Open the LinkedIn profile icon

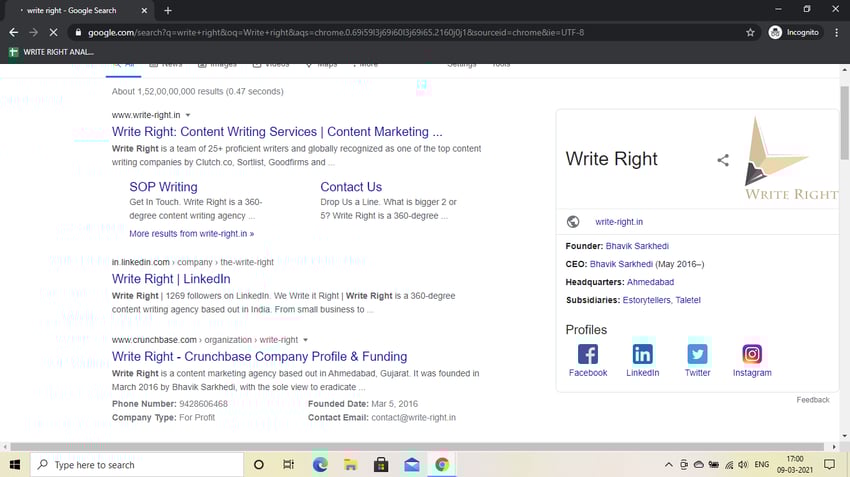642,354
